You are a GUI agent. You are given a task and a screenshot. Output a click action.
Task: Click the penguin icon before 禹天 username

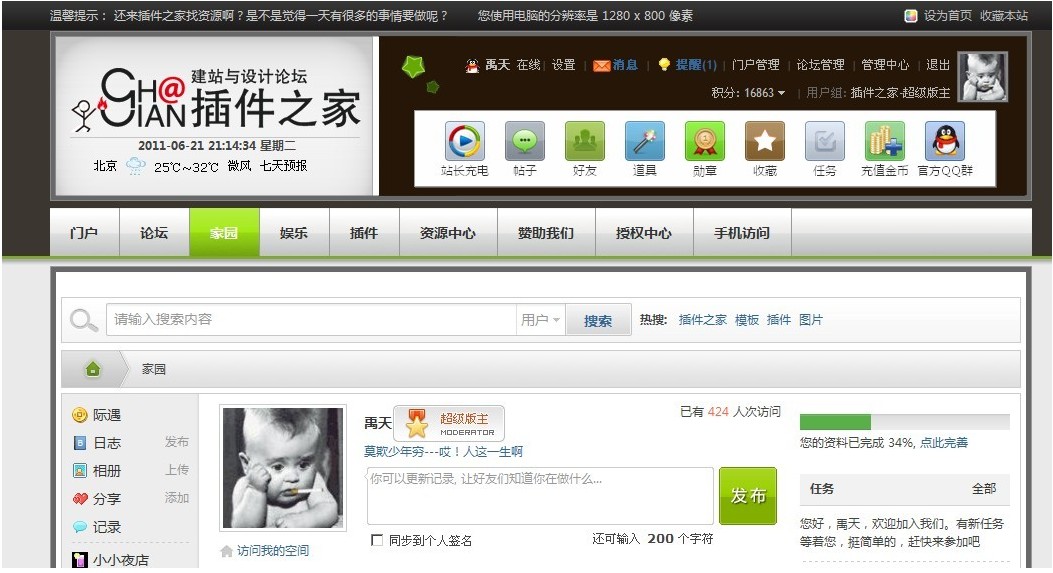coord(472,65)
